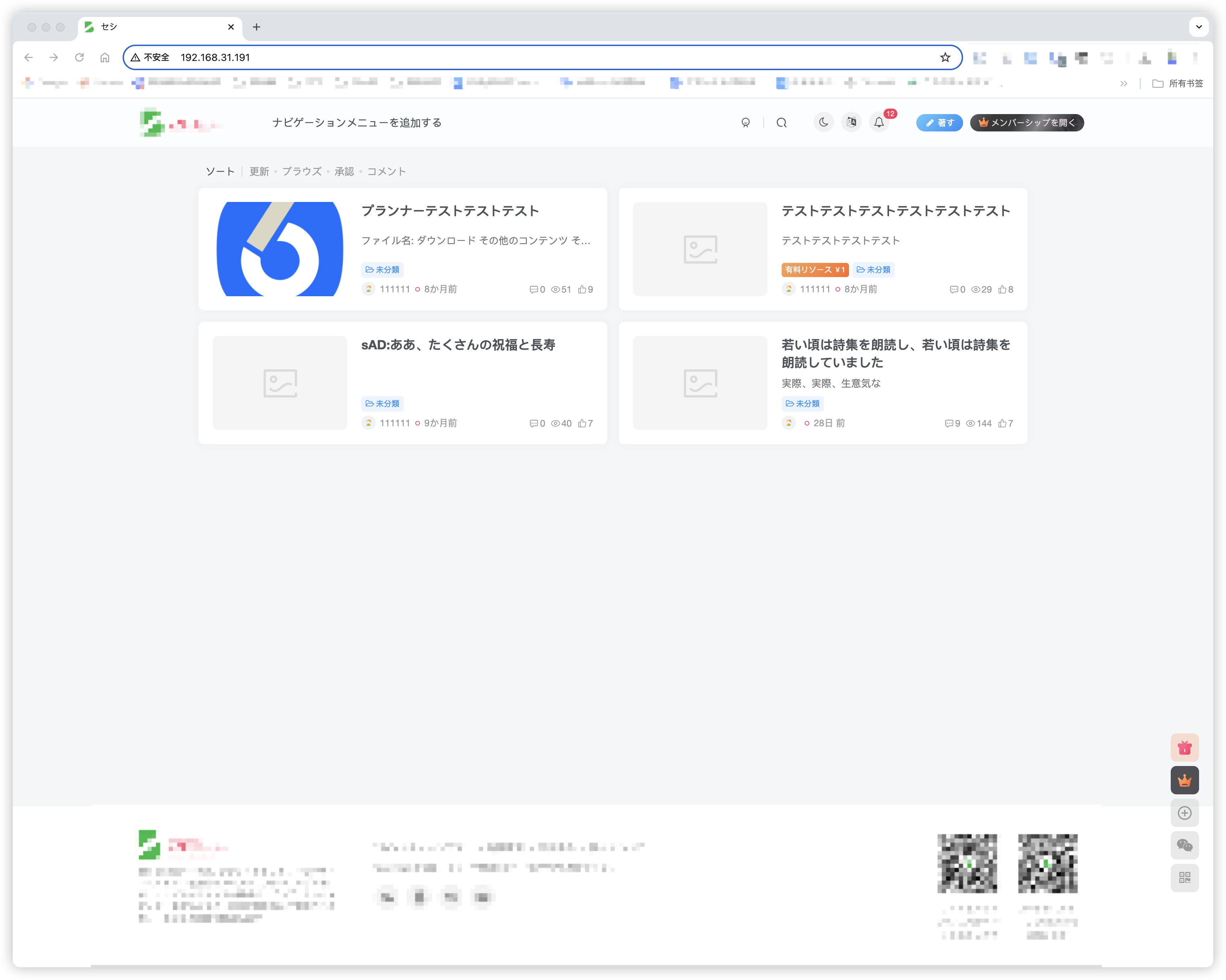Open the browser tab list chevron
The width and height of the screenshot is (1226, 980).
coord(1199,27)
